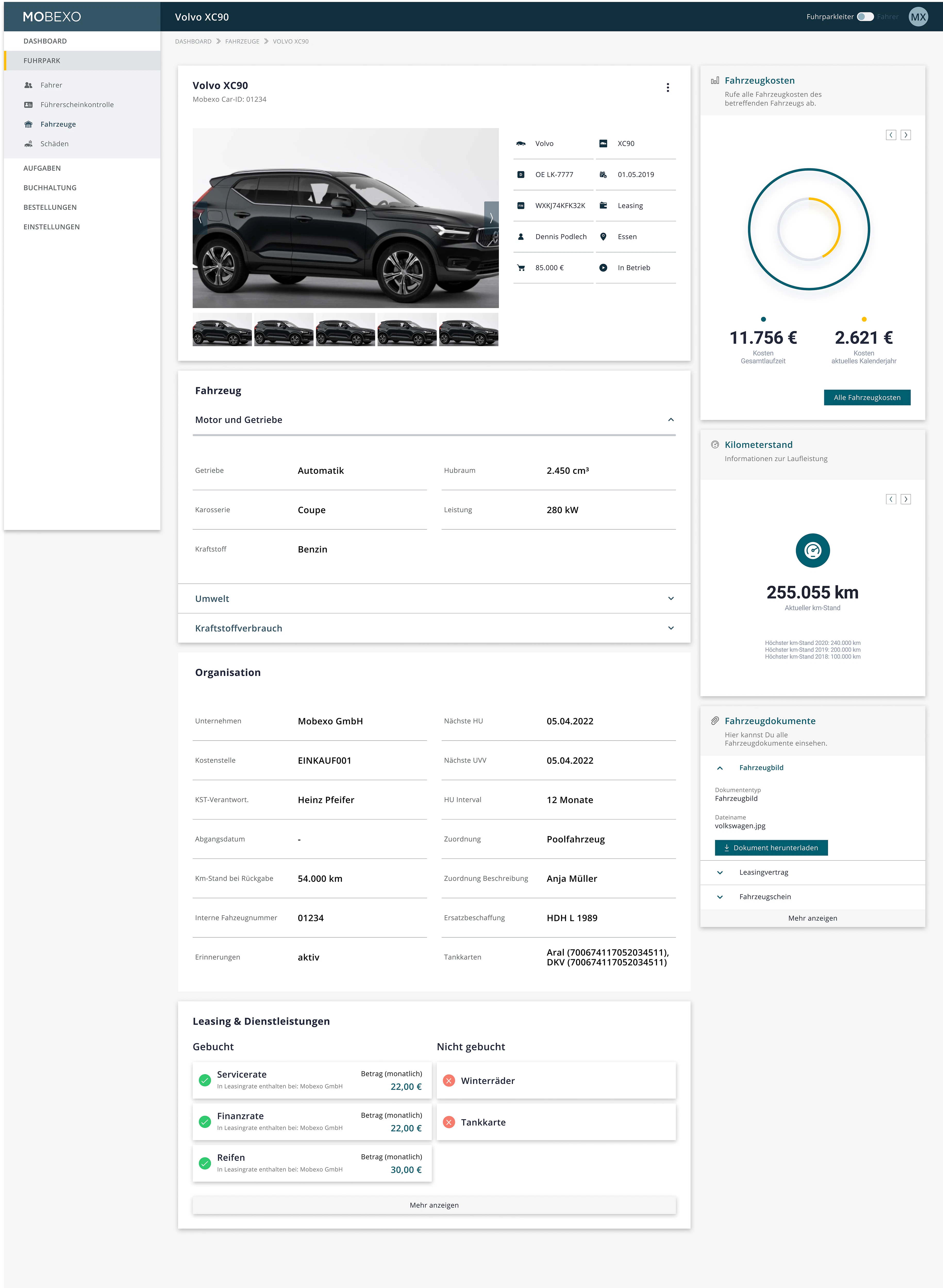
Task: Open the three-dot menu on the Volvo XC90 card
Action: [x=668, y=87]
